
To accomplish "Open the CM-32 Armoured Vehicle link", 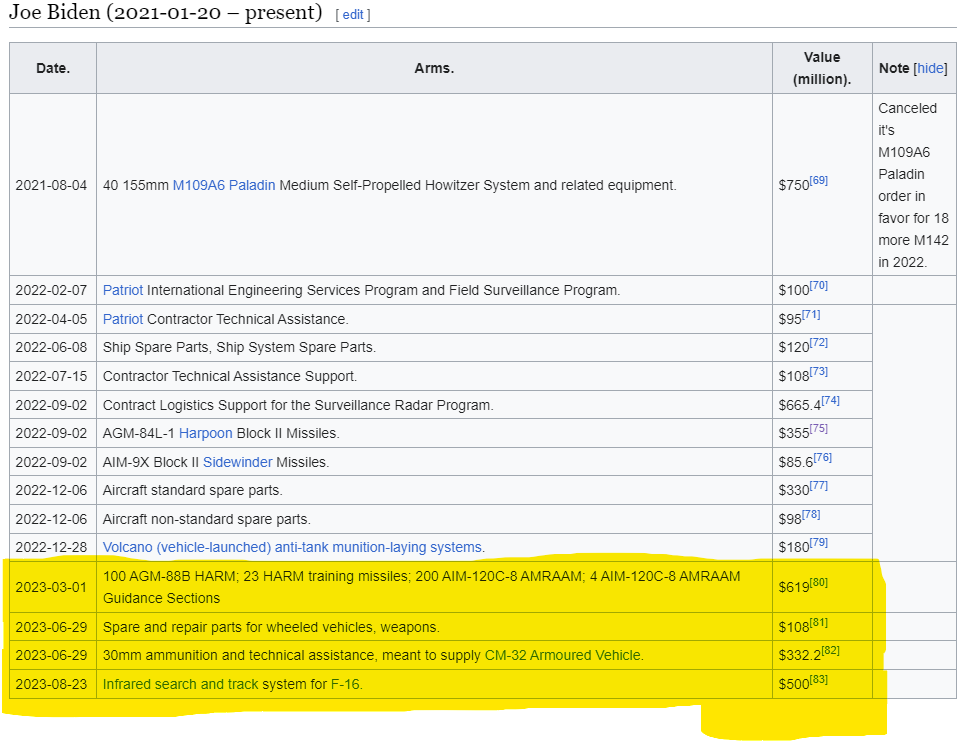I will [x=563, y=655].
